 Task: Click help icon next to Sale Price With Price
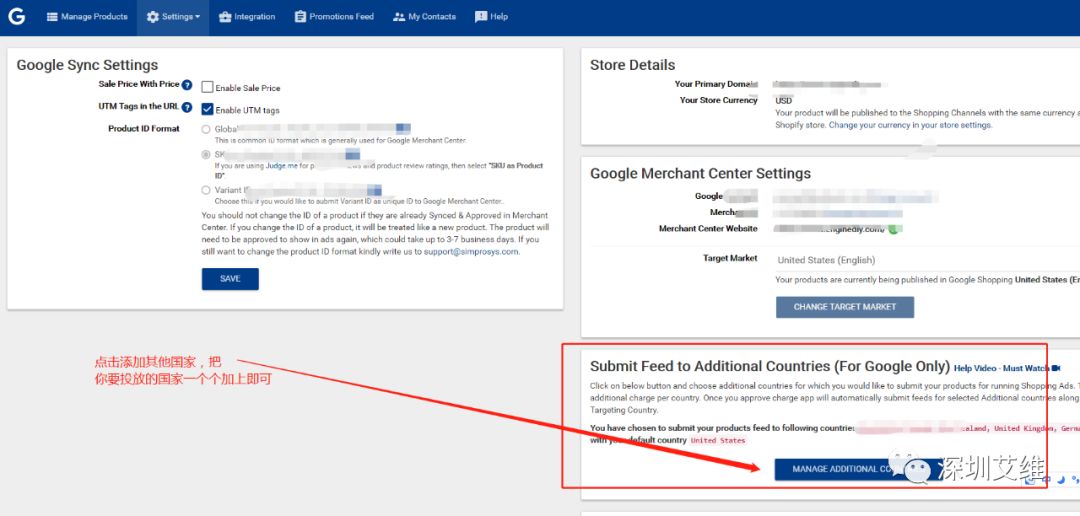tap(187, 85)
